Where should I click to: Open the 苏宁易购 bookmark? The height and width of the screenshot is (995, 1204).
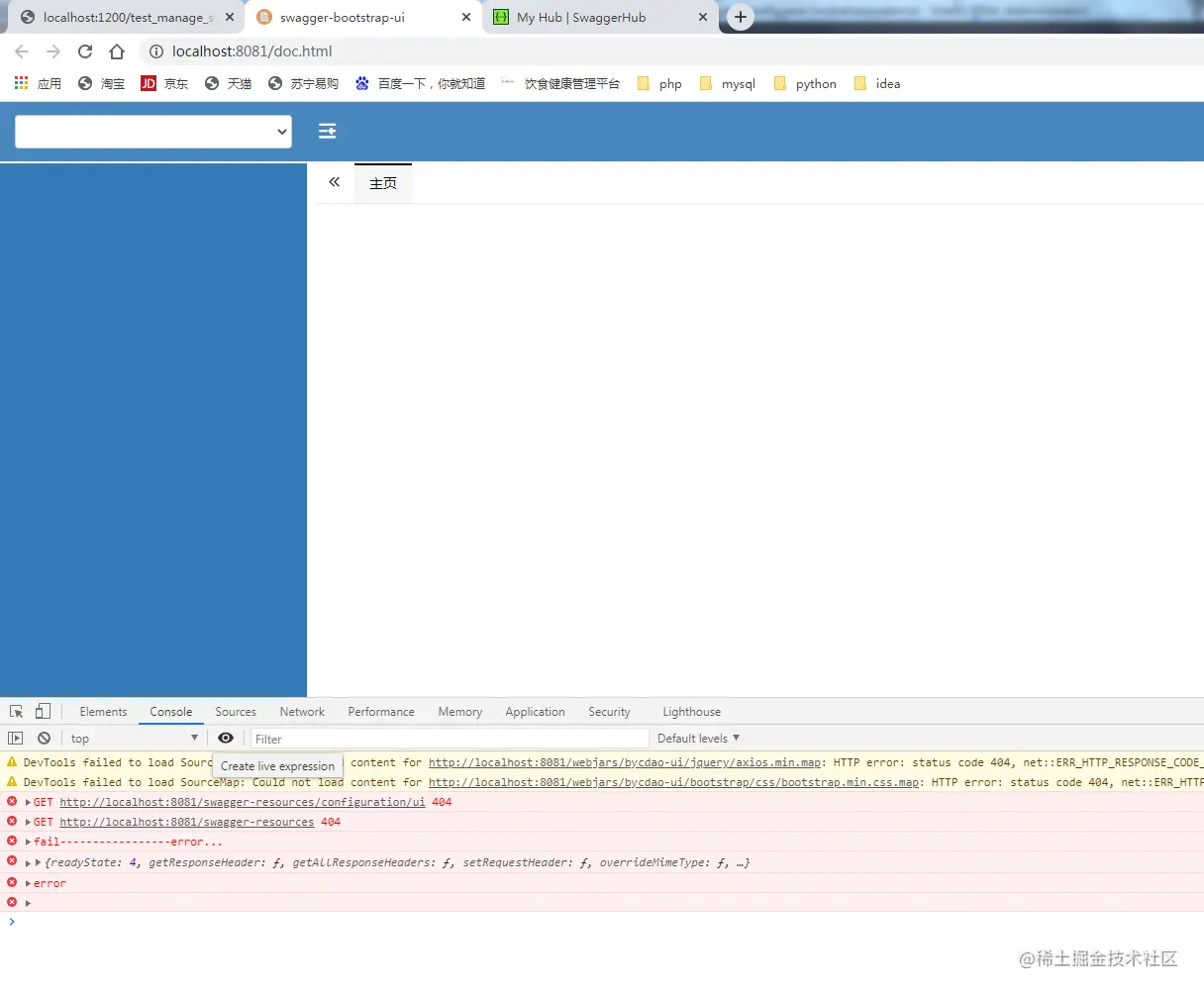click(x=303, y=83)
